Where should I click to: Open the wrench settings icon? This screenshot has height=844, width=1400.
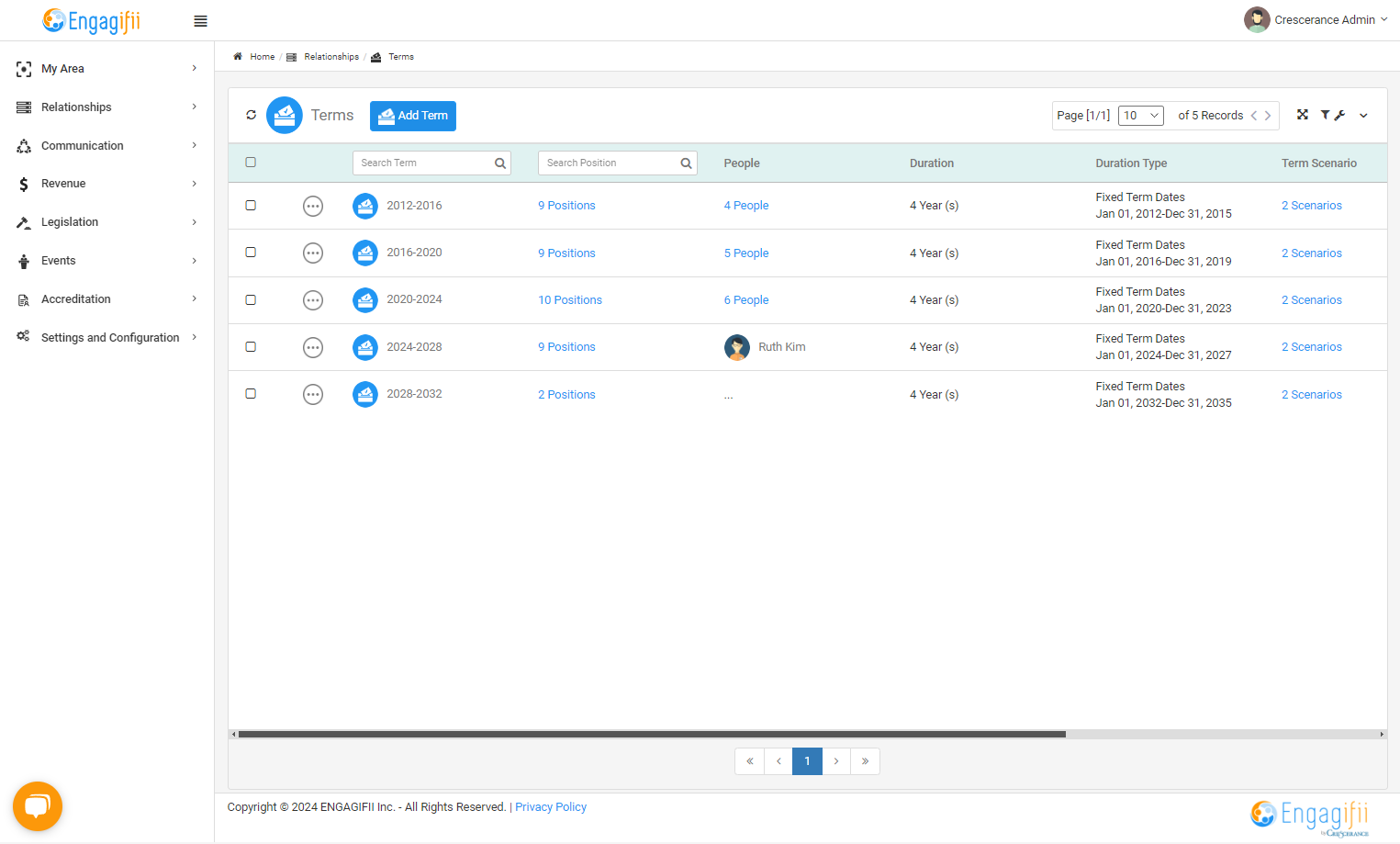pos(1339,115)
